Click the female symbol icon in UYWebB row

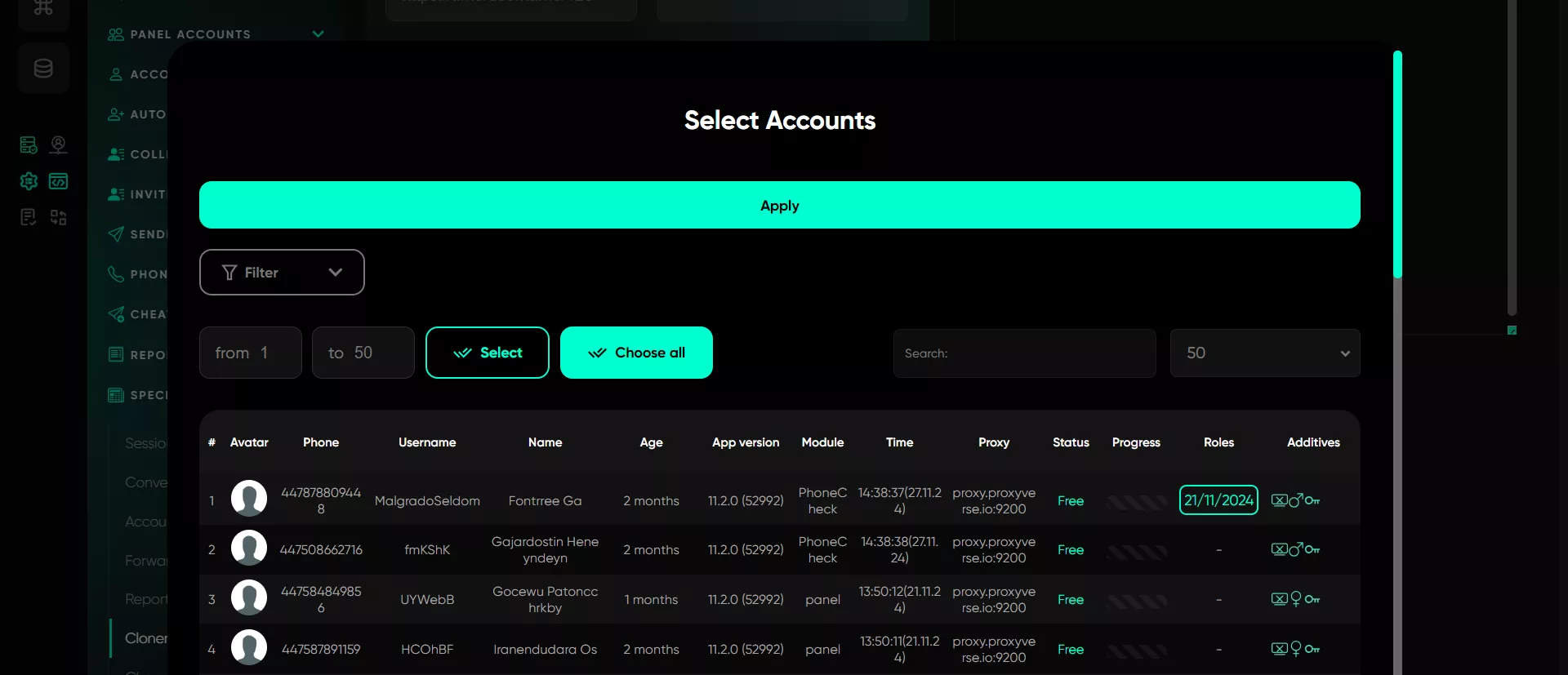[1296, 599]
